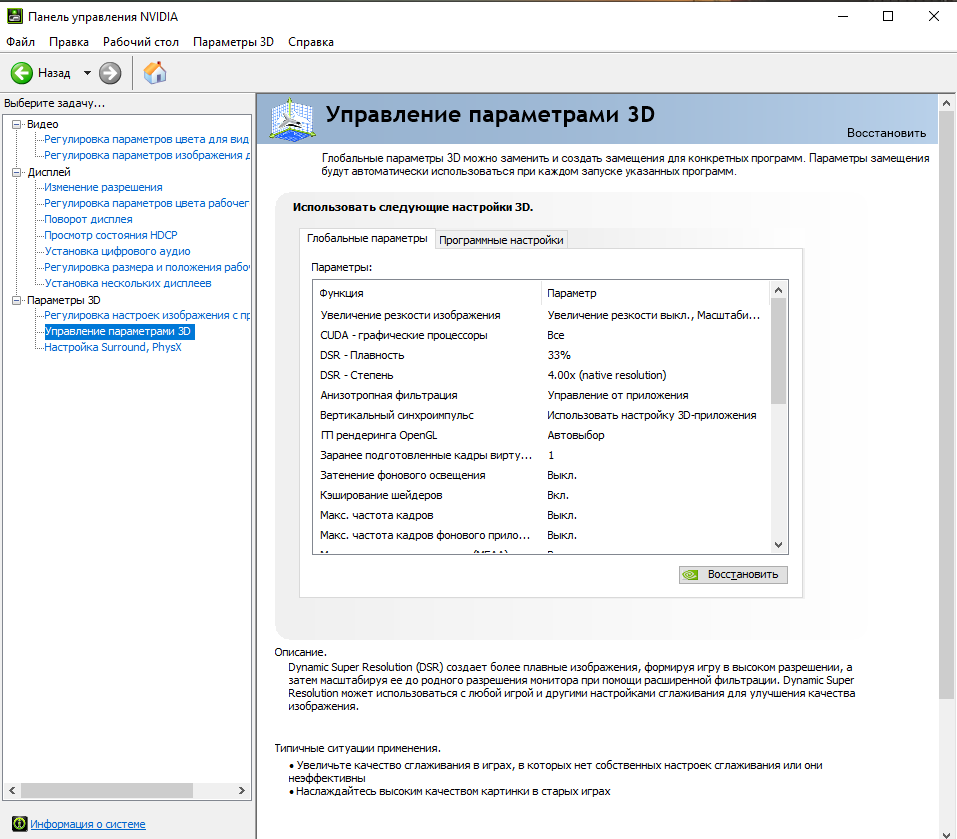This screenshot has width=957, height=839.
Task: Switch to Программные настройки tab
Action: (501, 240)
